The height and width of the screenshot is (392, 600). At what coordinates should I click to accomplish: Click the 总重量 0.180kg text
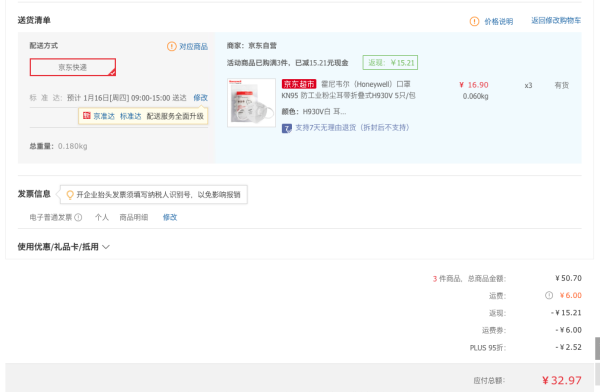point(59,146)
